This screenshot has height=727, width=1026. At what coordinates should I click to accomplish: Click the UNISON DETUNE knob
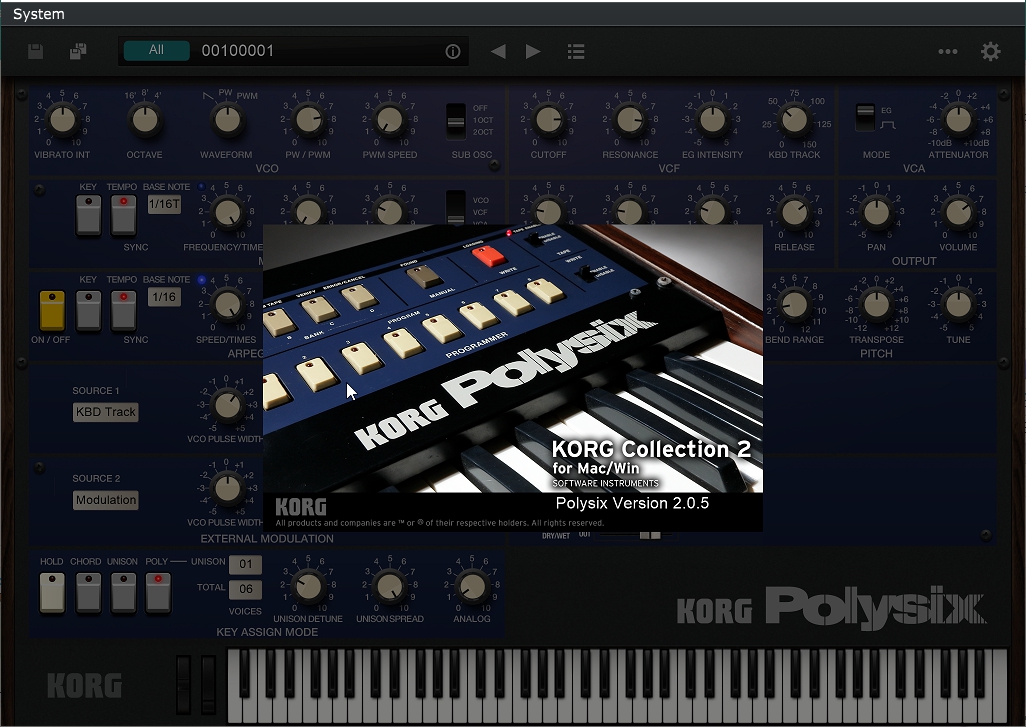pyautogui.click(x=308, y=586)
